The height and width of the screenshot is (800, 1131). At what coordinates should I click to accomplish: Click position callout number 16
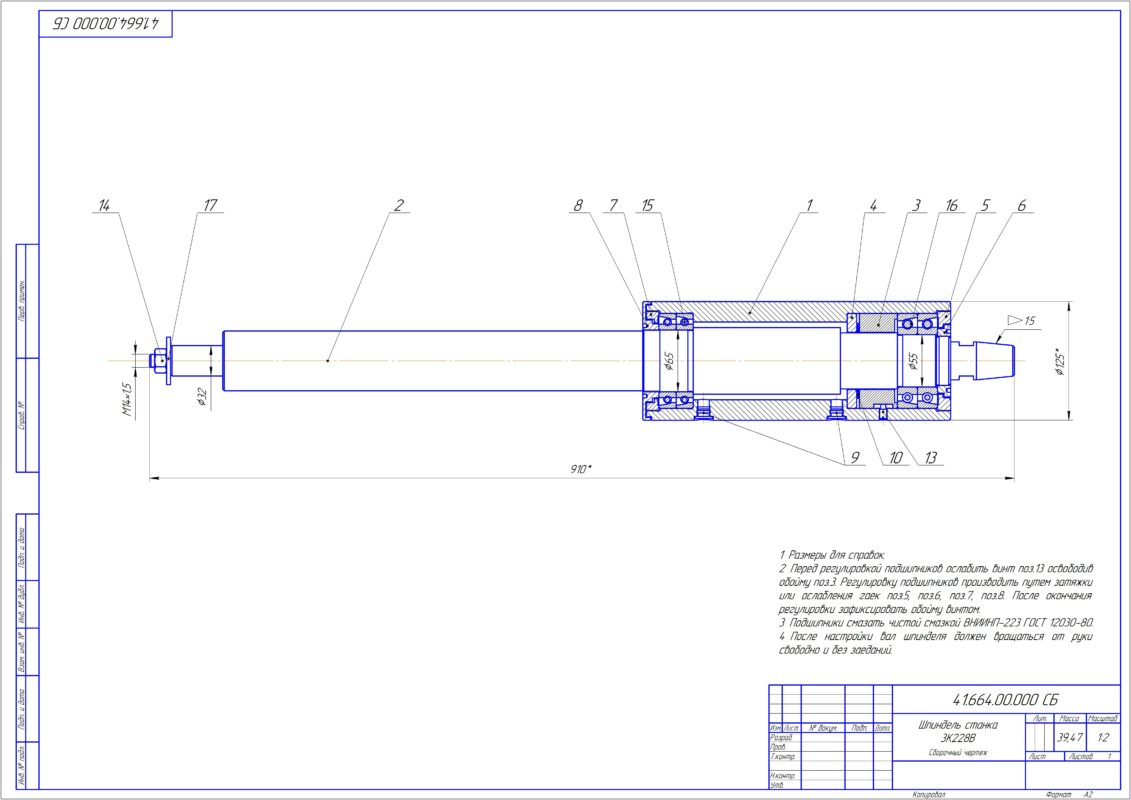click(951, 206)
